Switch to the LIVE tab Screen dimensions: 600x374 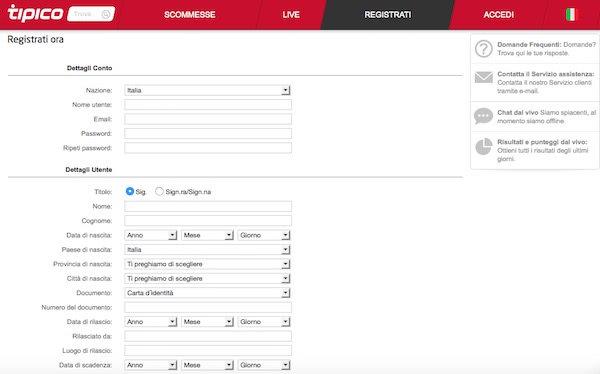click(291, 15)
